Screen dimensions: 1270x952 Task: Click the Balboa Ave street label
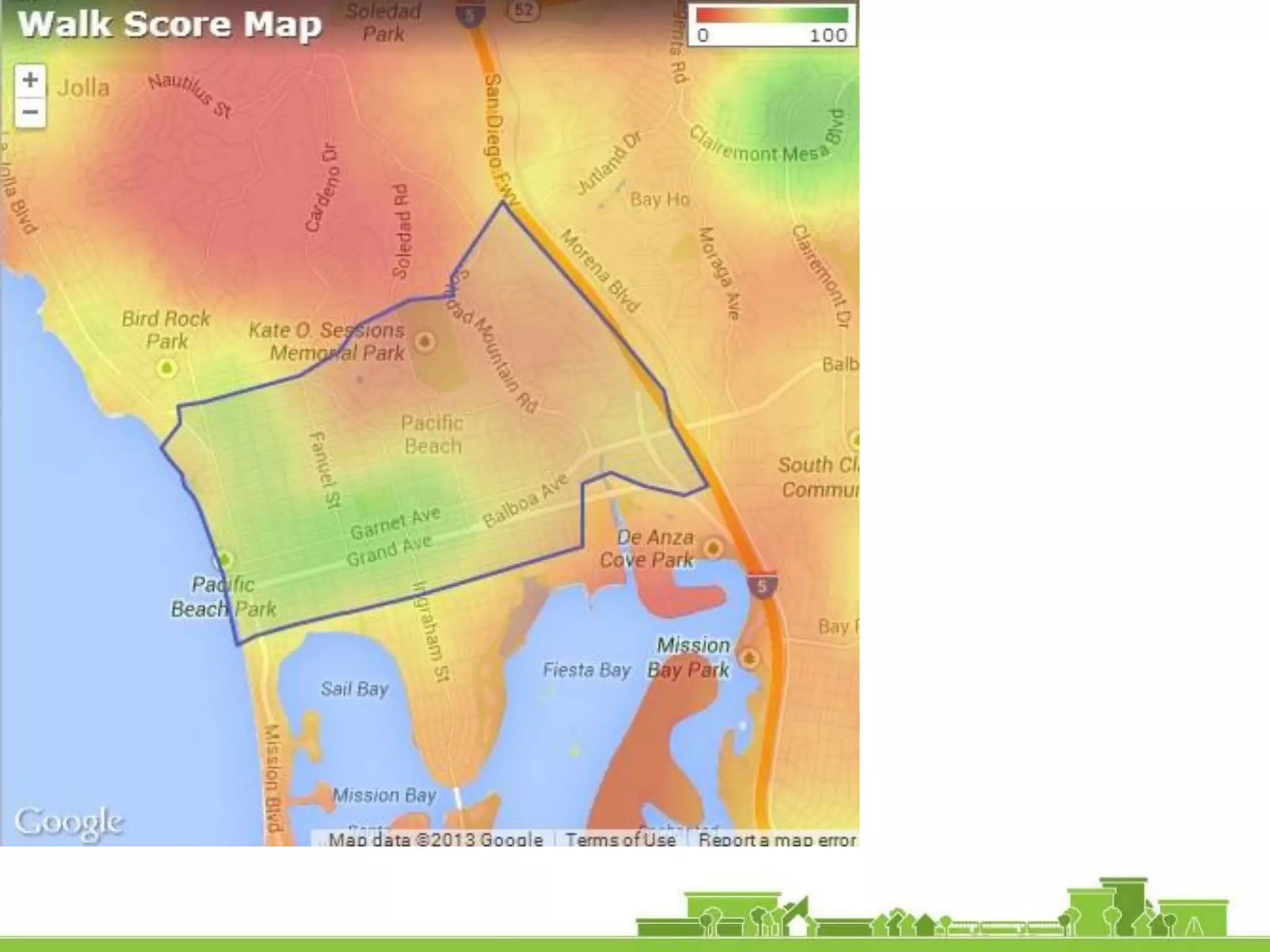[525, 501]
